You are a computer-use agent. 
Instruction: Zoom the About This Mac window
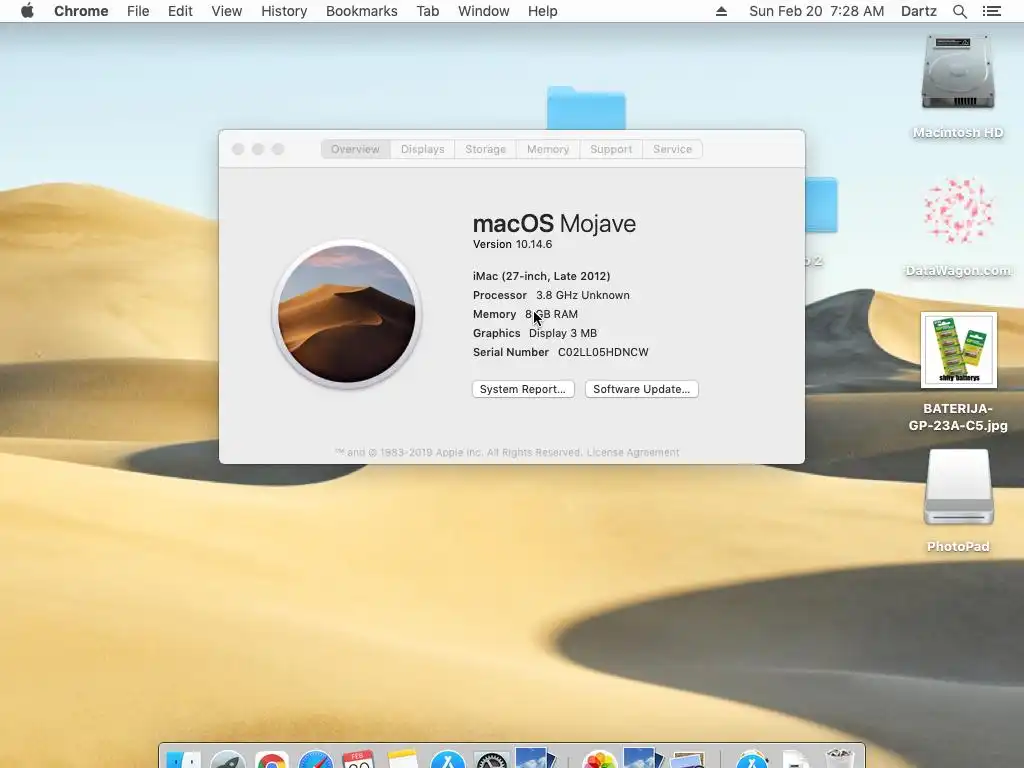pos(278,149)
